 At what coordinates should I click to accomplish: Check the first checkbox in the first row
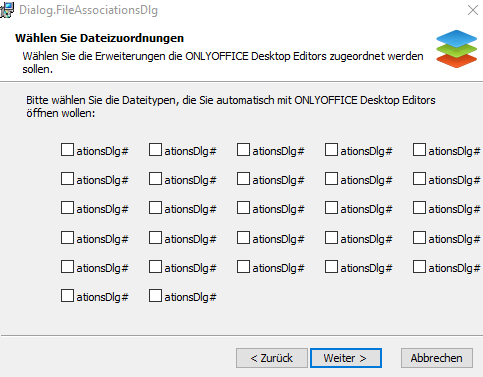coord(67,150)
